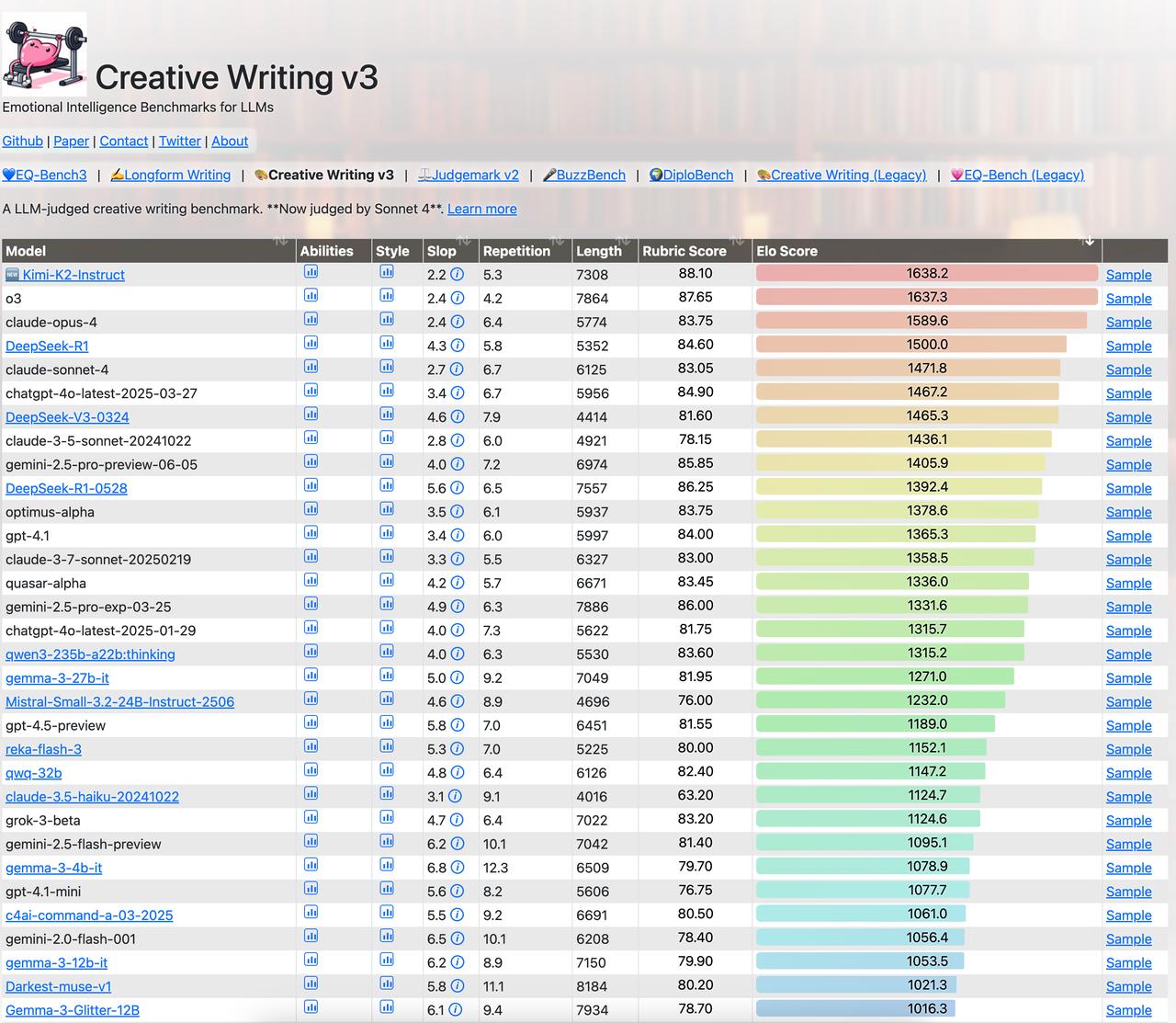Click Slop info icon for claude-3-7-sonnet-20250219

(x=458, y=560)
